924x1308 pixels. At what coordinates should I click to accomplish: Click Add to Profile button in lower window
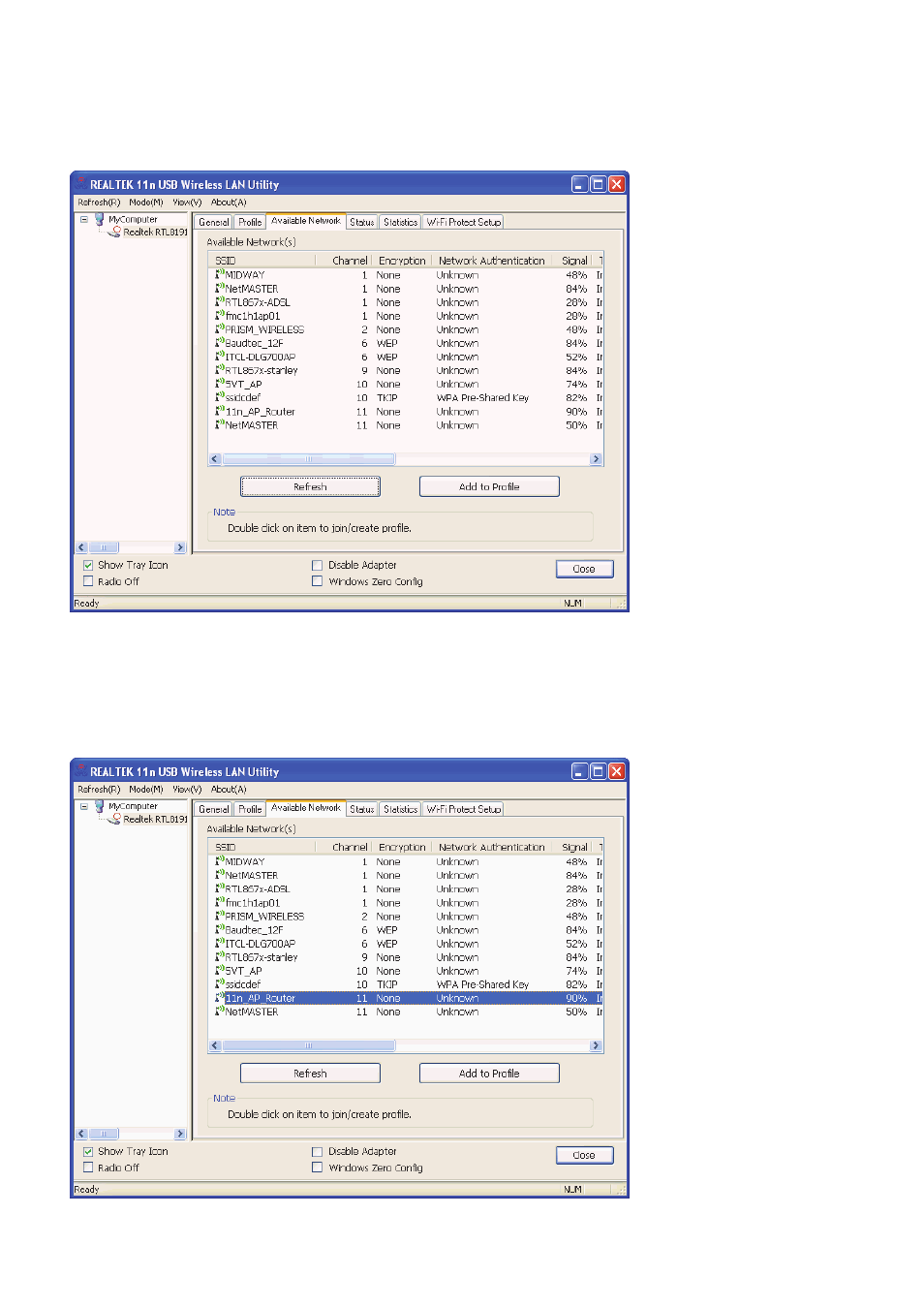pyautogui.click(x=489, y=1074)
